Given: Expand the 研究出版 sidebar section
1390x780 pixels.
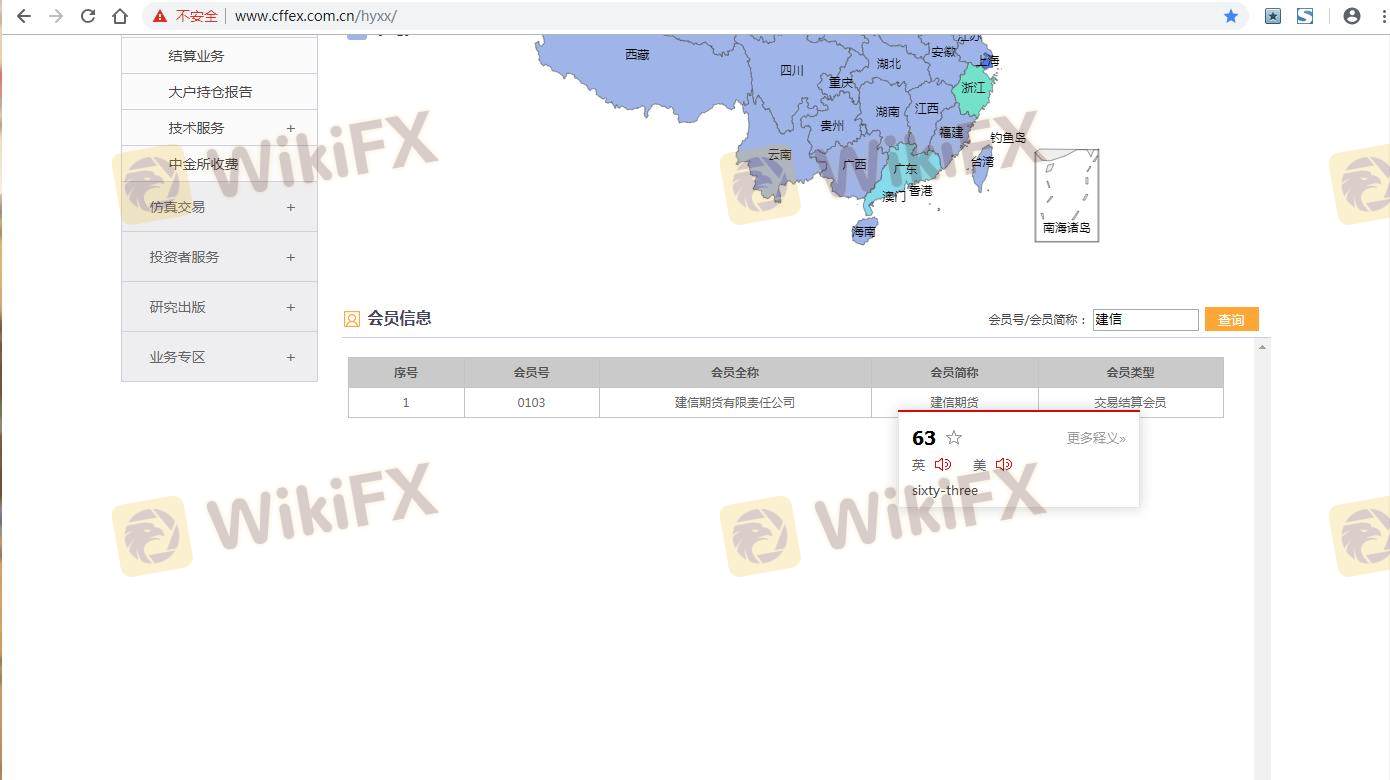Looking at the screenshot, I should click(x=290, y=307).
